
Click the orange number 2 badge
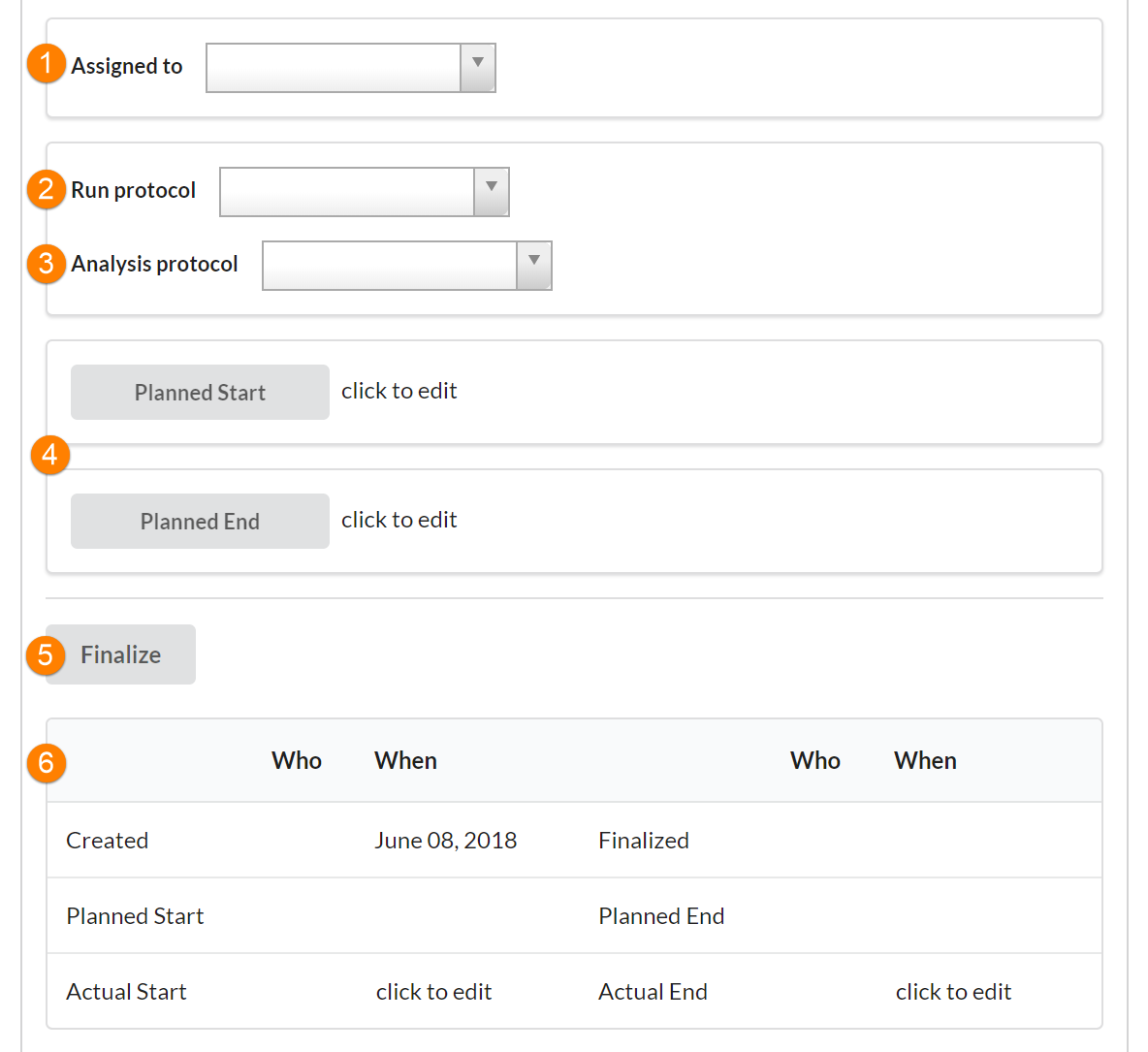point(46,188)
